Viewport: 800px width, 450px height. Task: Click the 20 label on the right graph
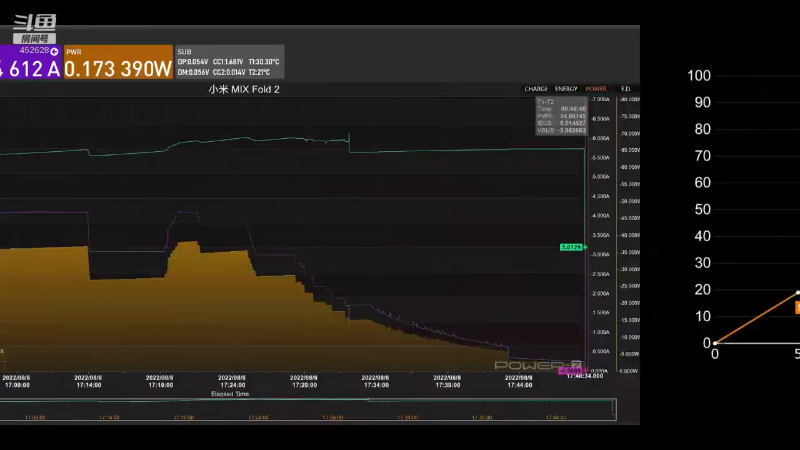[703, 289]
